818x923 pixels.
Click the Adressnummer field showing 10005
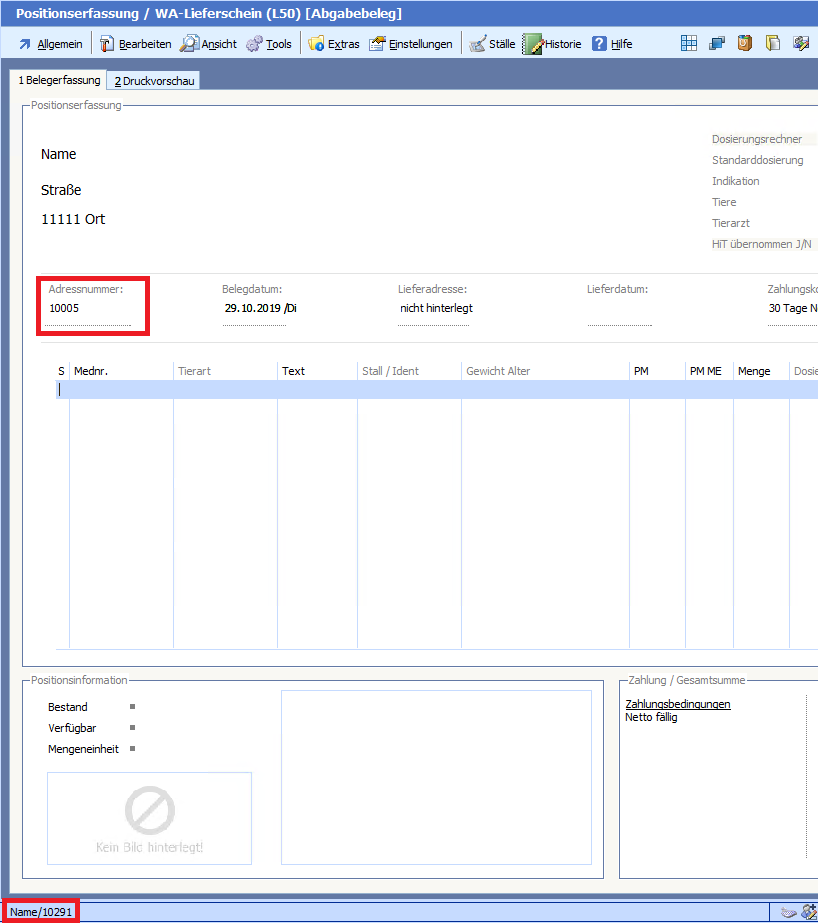pos(88,309)
